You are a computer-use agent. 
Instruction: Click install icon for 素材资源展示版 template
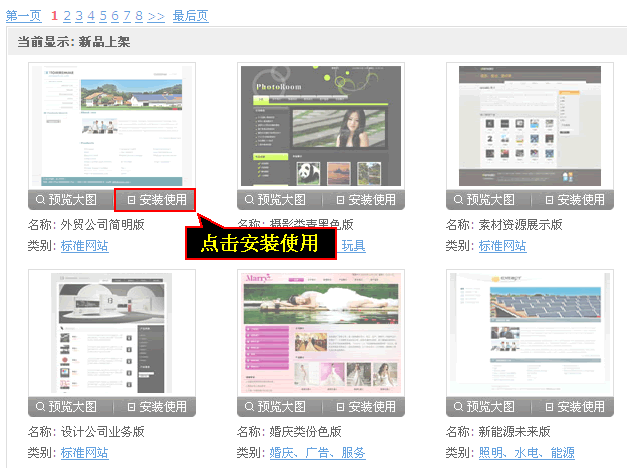550,200
